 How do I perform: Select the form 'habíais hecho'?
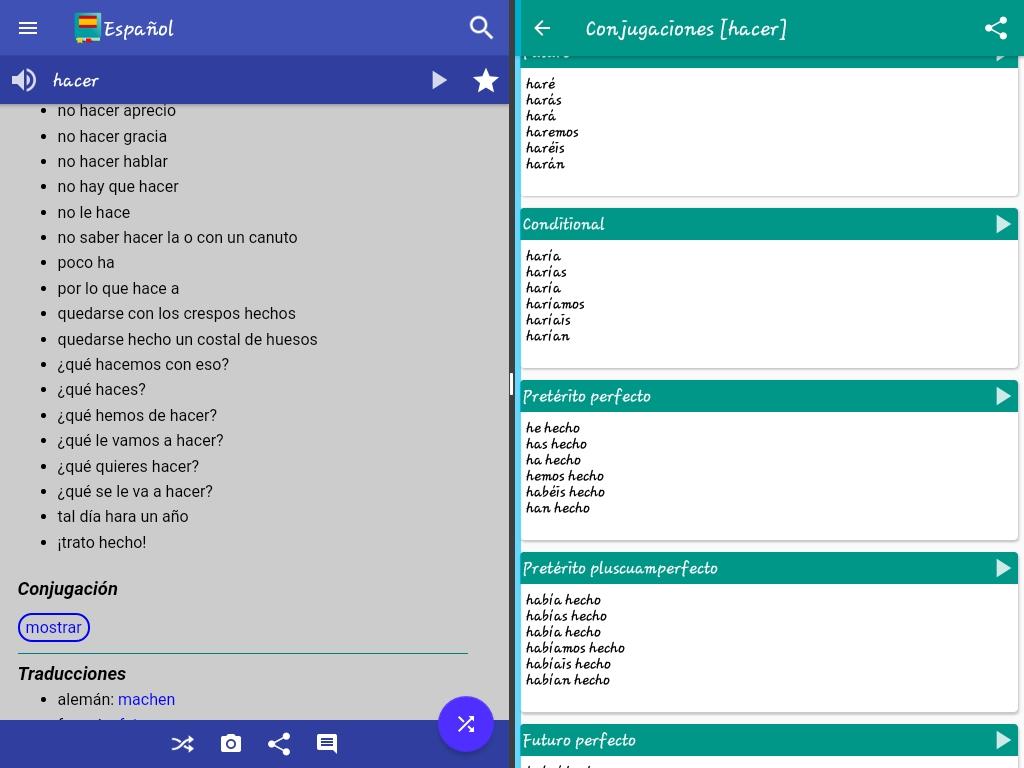(x=568, y=664)
